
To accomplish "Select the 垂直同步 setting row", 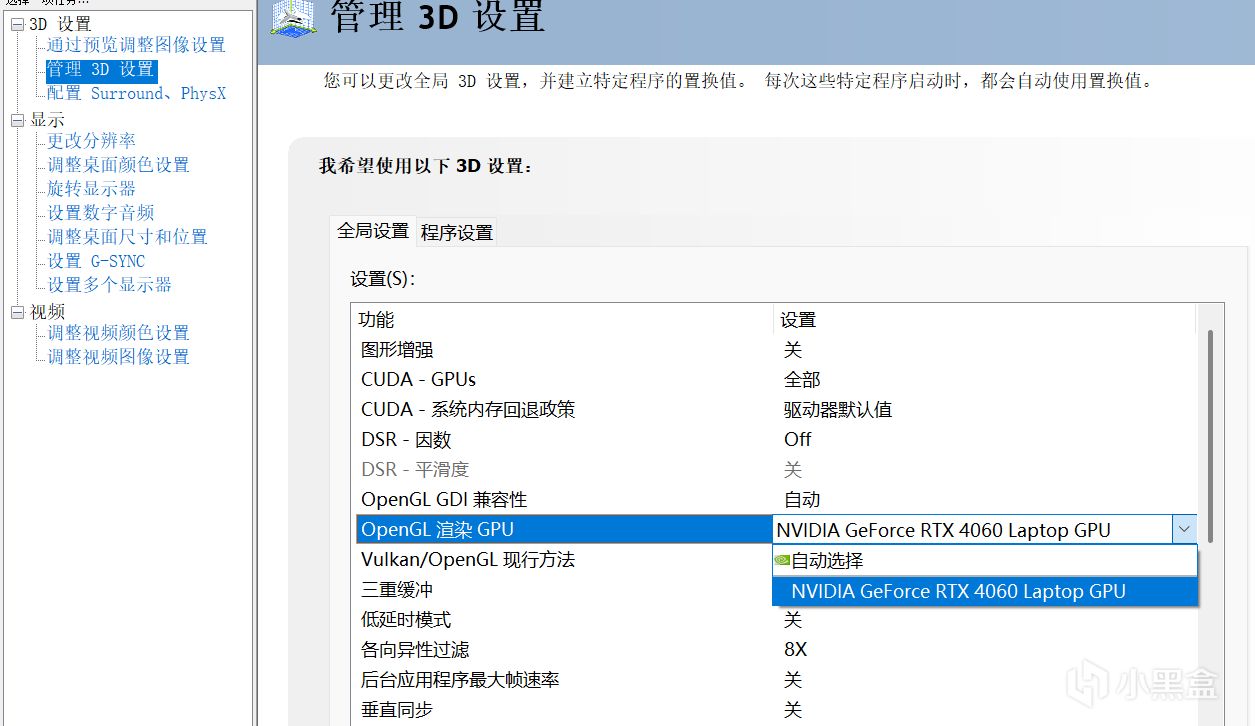I will tap(776, 710).
